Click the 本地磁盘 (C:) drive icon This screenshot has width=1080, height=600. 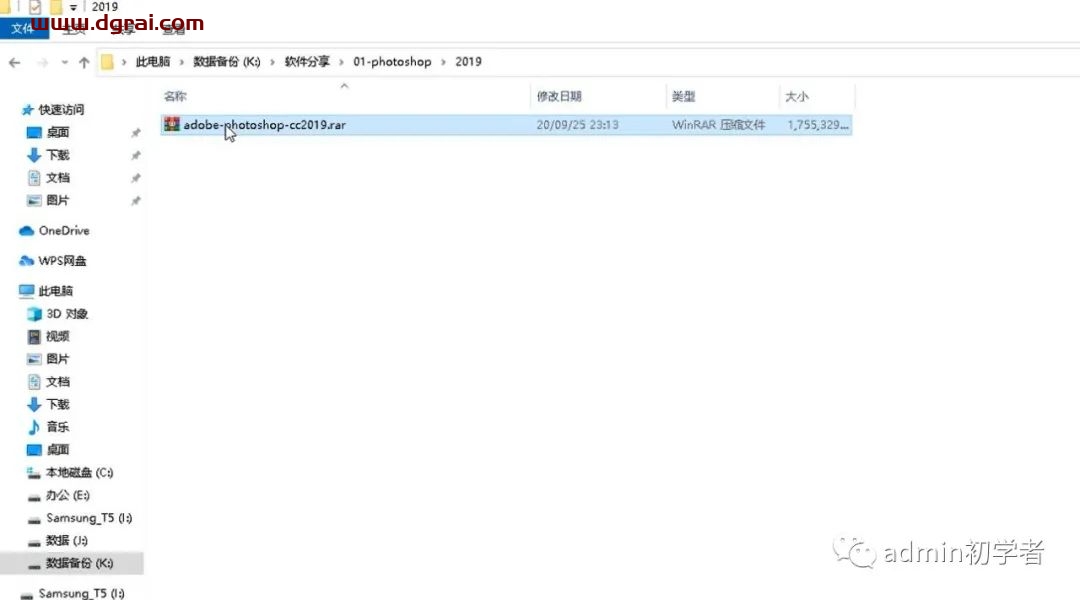coord(34,473)
